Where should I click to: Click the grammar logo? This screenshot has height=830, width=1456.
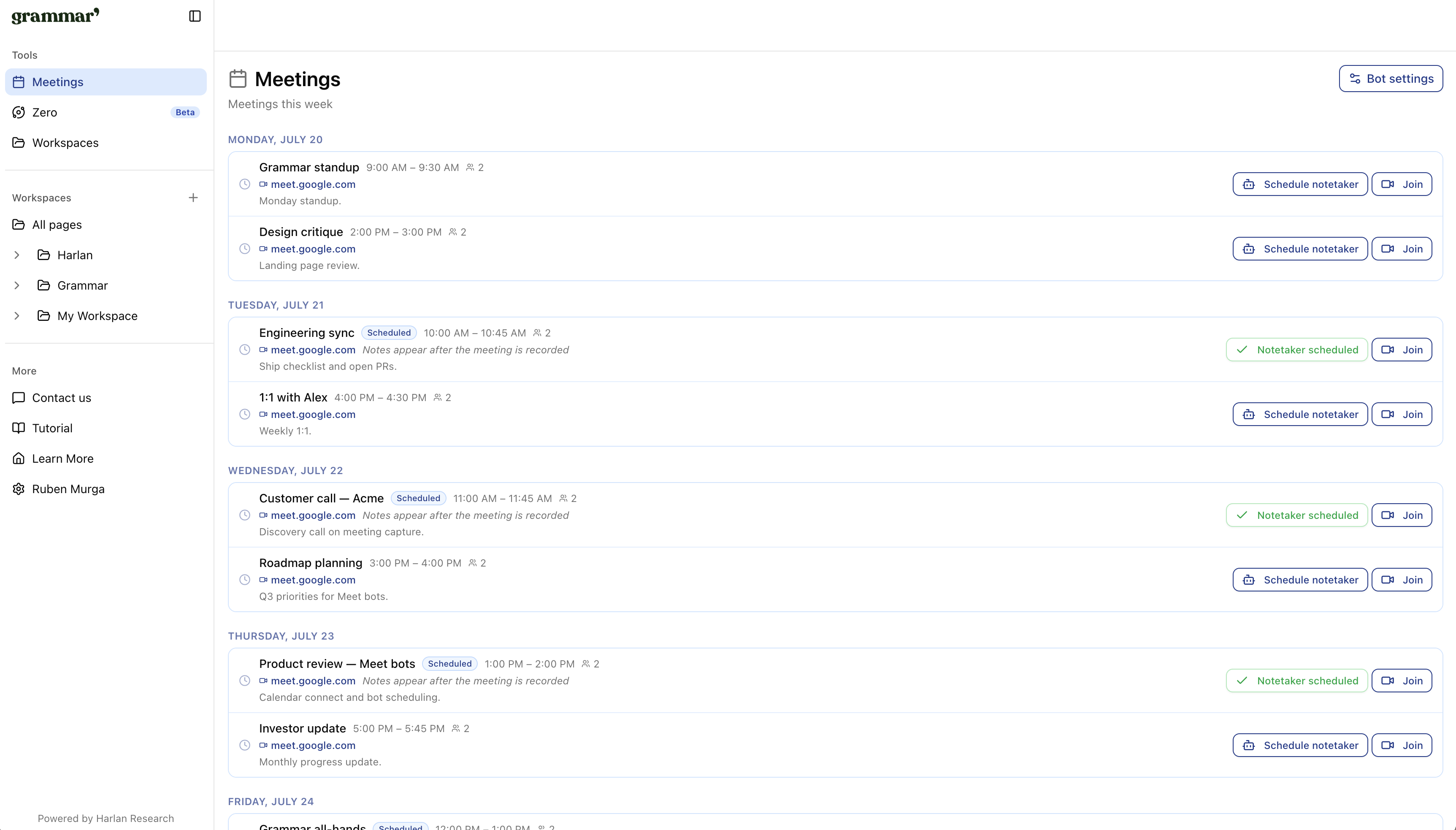[55, 16]
